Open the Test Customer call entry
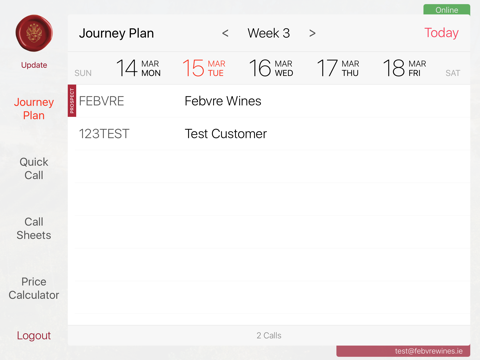 tap(269, 134)
